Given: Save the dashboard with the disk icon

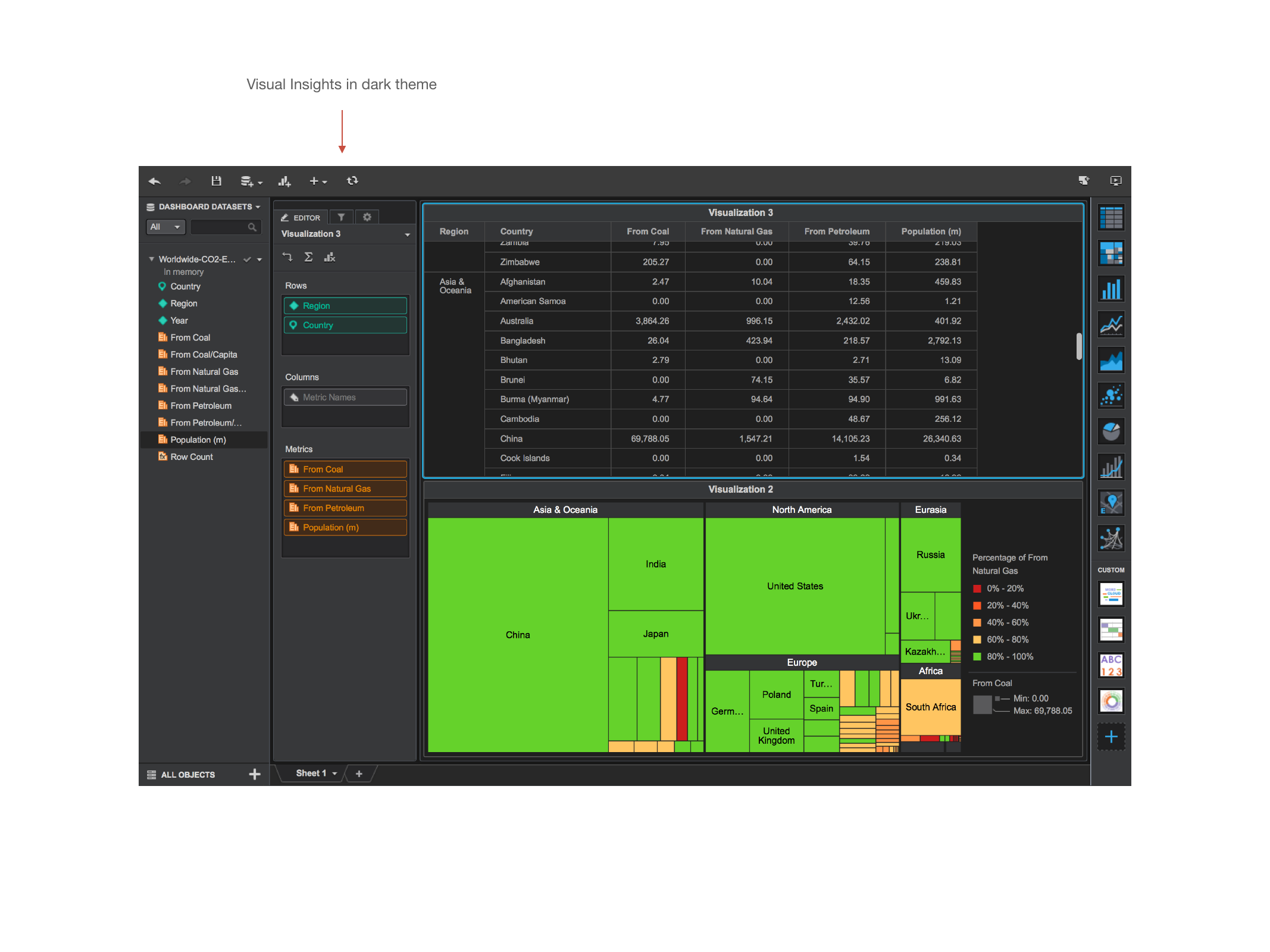Looking at the screenshot, I should coord(217,181).
